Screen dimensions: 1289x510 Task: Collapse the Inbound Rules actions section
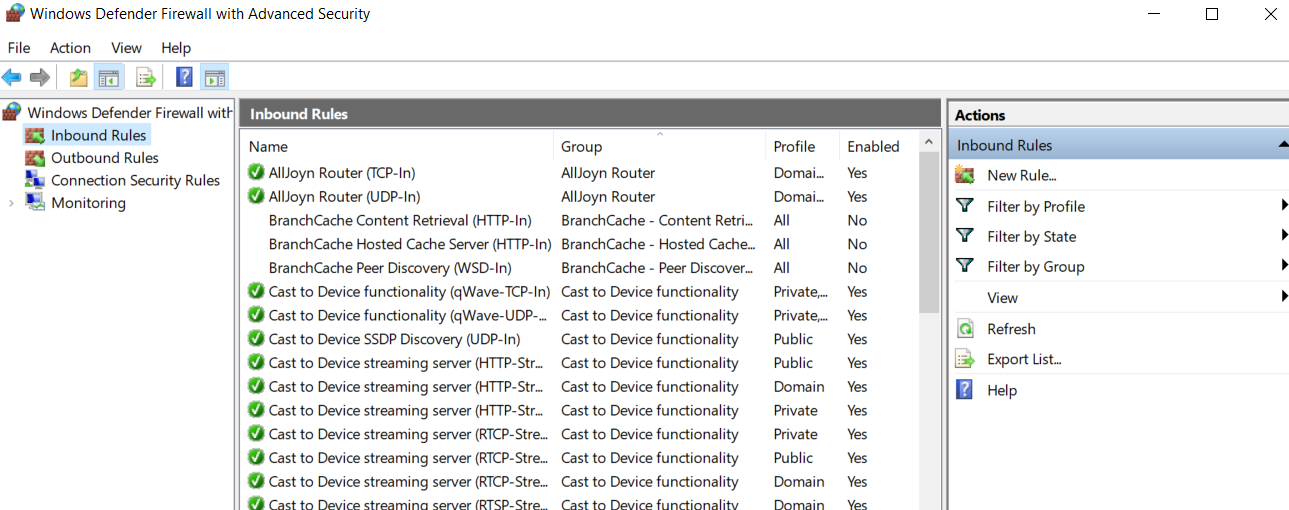pos(1283,145)
